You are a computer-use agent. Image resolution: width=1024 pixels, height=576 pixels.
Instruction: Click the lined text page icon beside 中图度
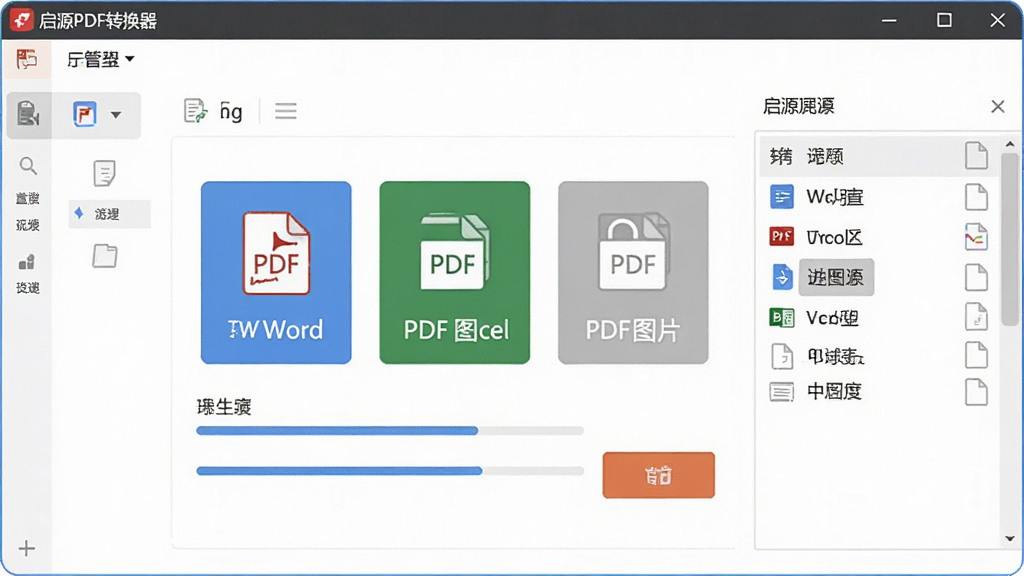click(782, 392)
